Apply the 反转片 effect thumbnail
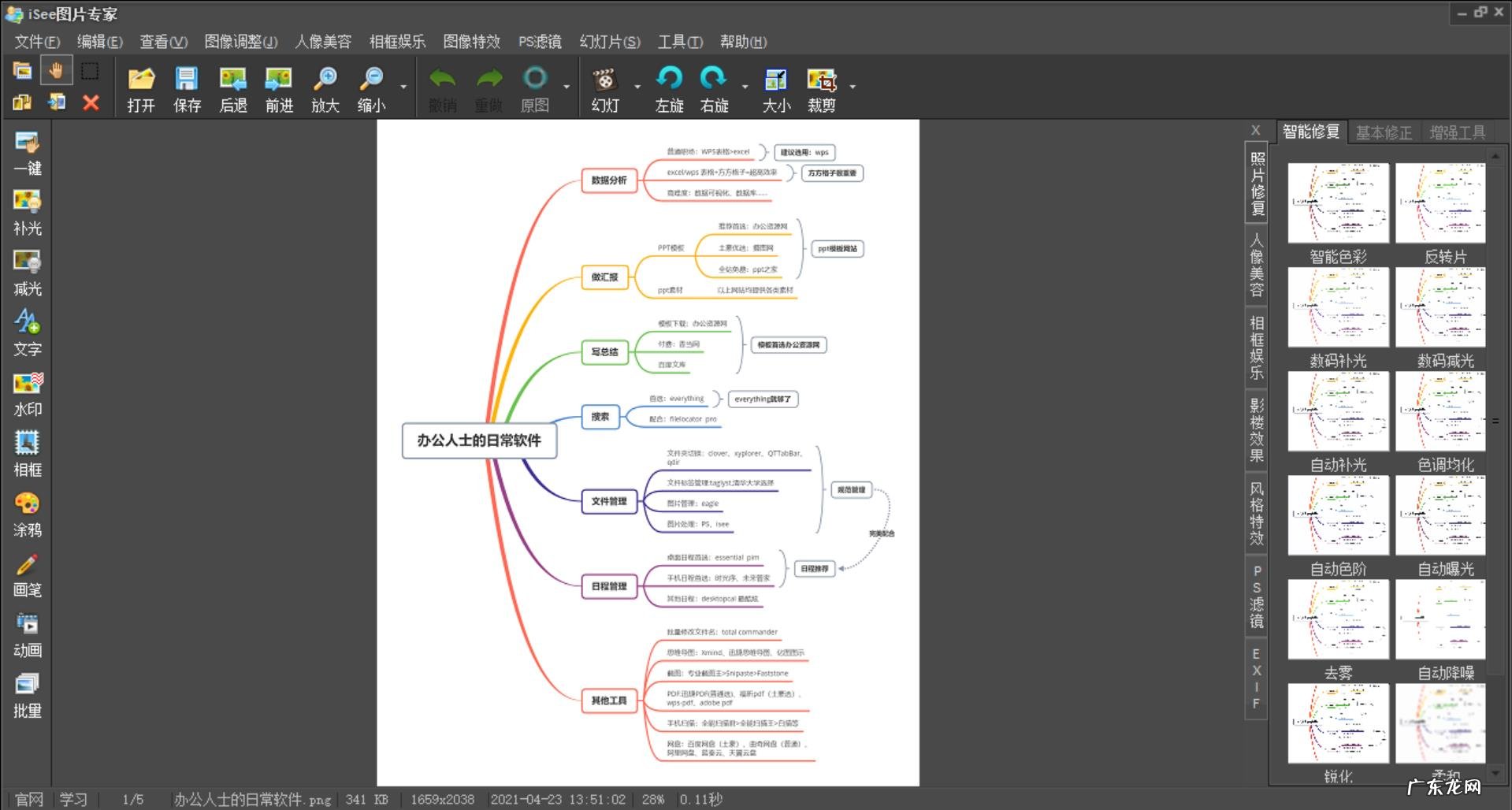This screenshot has height=810, width=1512. (1440, 203)
